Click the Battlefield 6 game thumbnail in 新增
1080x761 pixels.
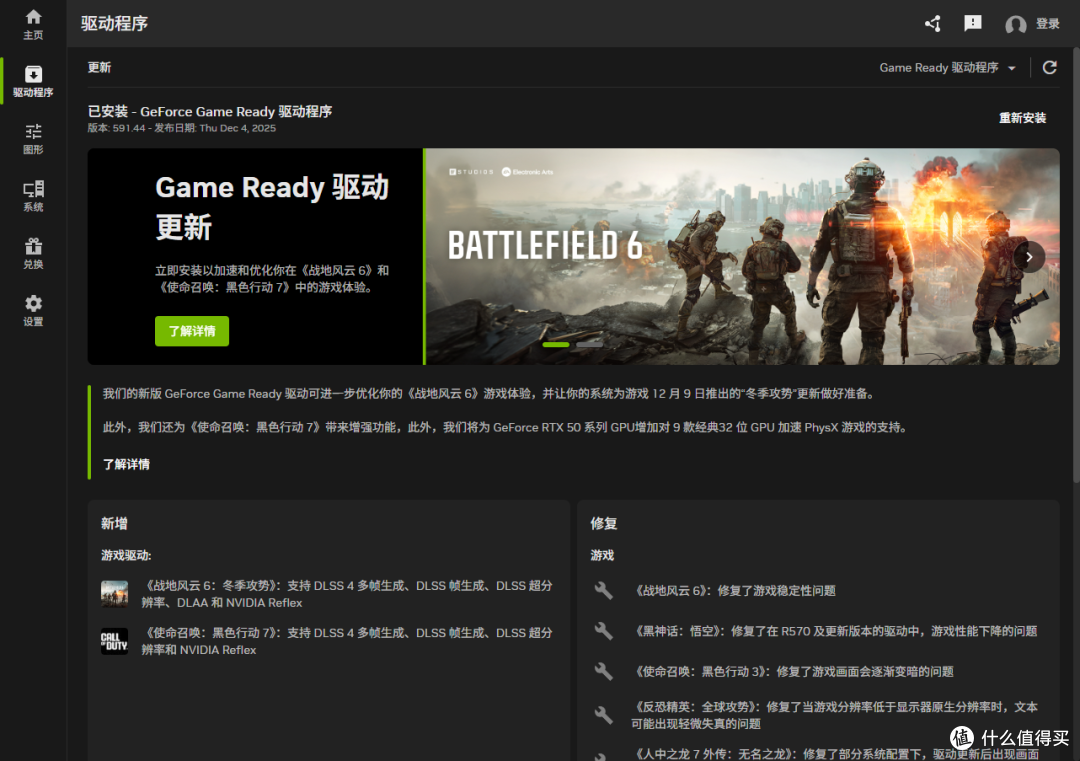click(x=114, y=594)
